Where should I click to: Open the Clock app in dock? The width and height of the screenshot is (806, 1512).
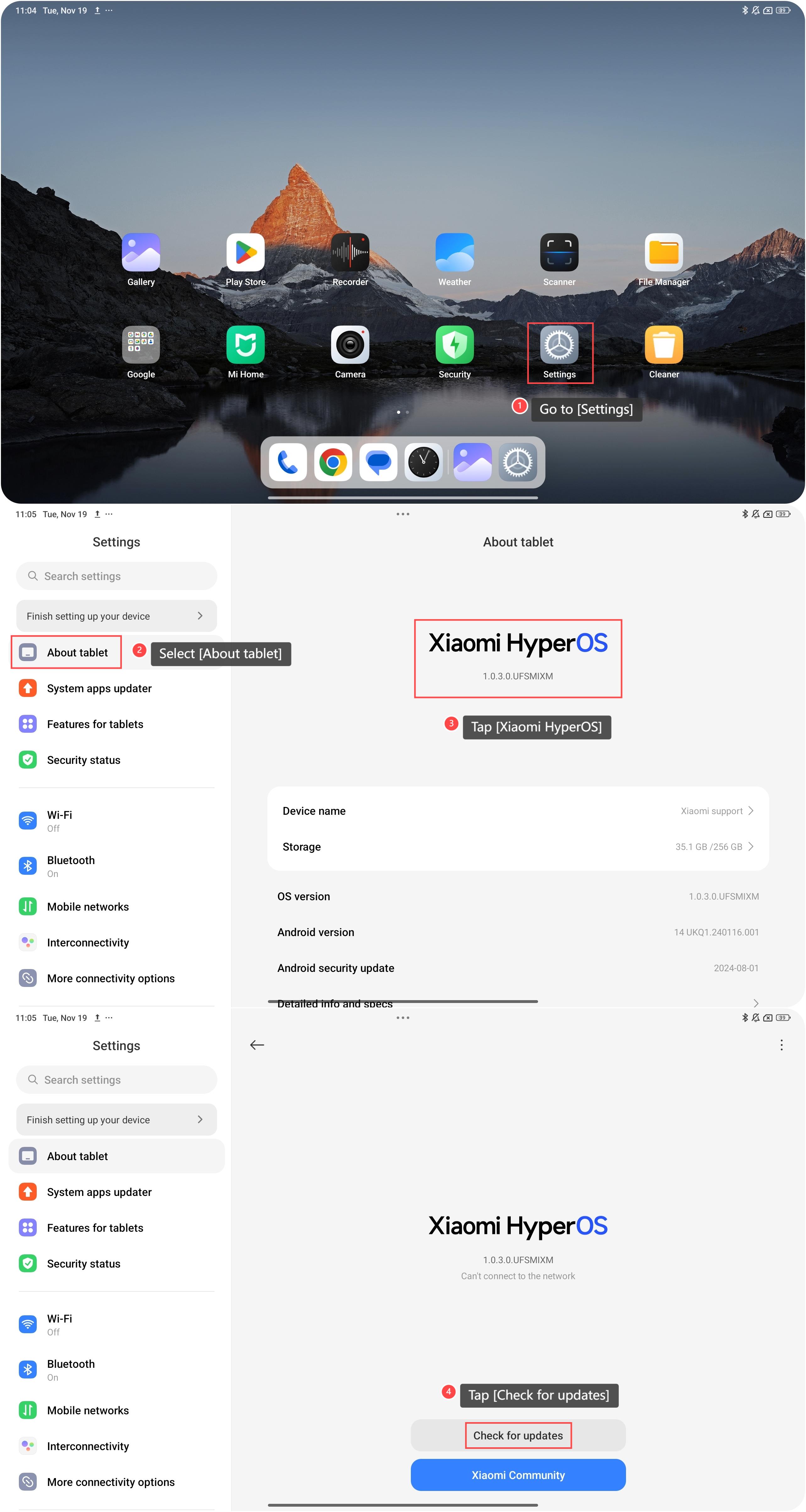423,462
